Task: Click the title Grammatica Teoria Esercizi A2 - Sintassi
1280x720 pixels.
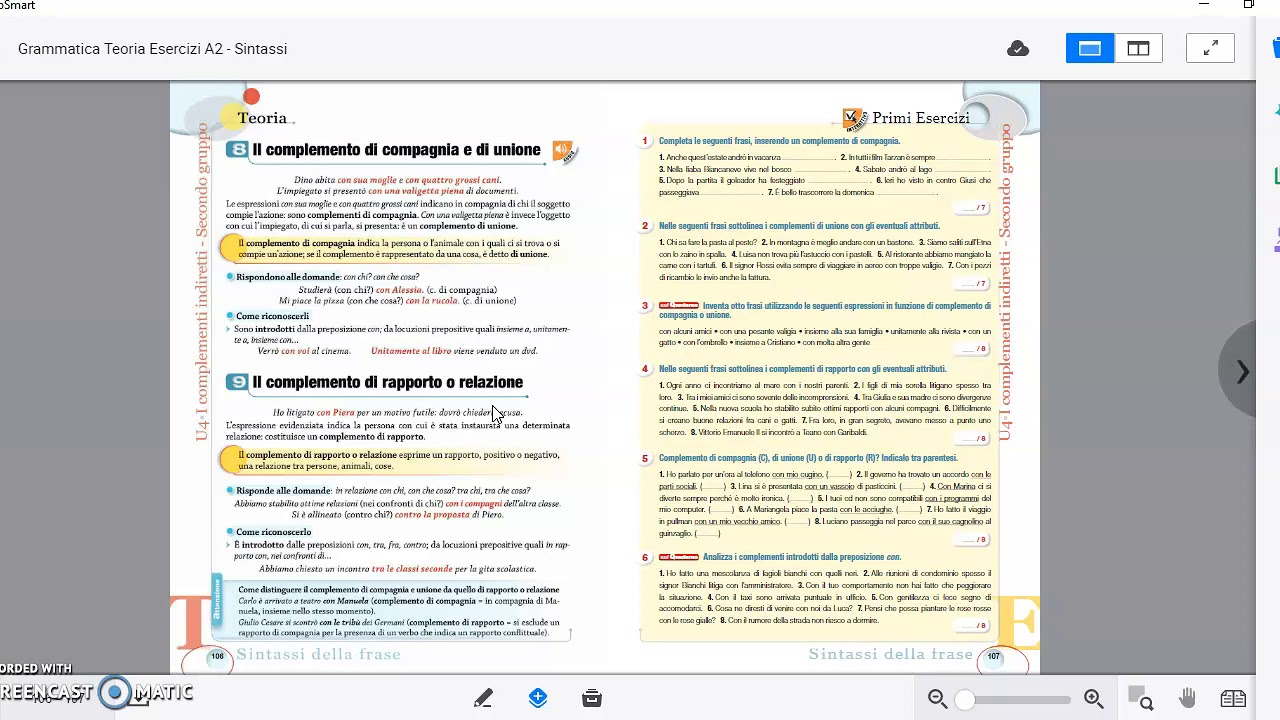Action: pos(152,49)
